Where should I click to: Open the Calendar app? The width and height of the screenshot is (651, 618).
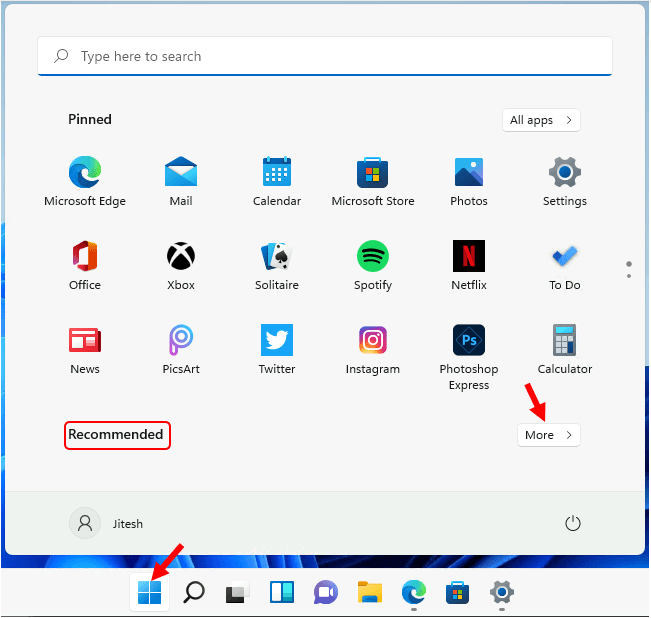[277, 181]
